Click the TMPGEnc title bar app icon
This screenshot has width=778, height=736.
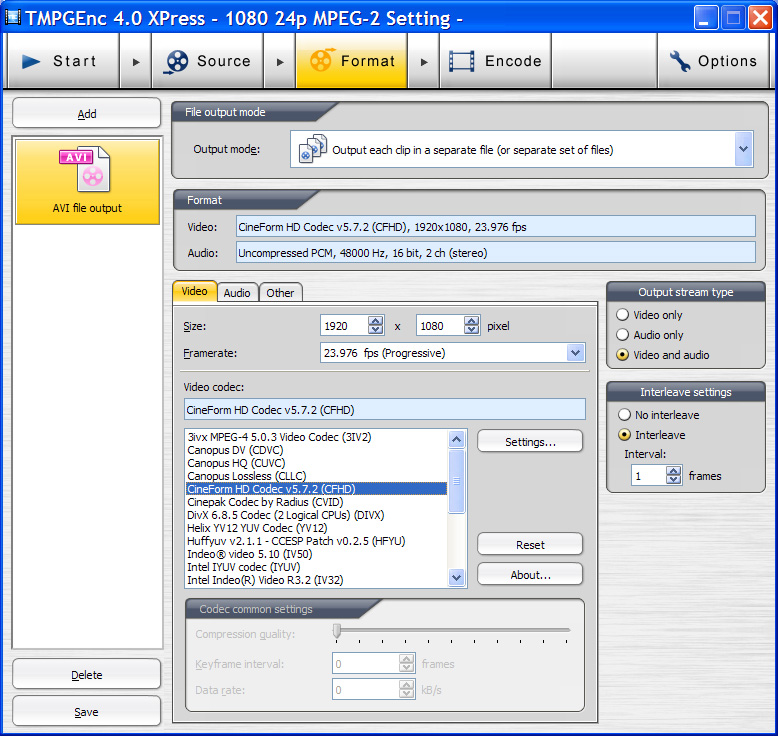12,18
